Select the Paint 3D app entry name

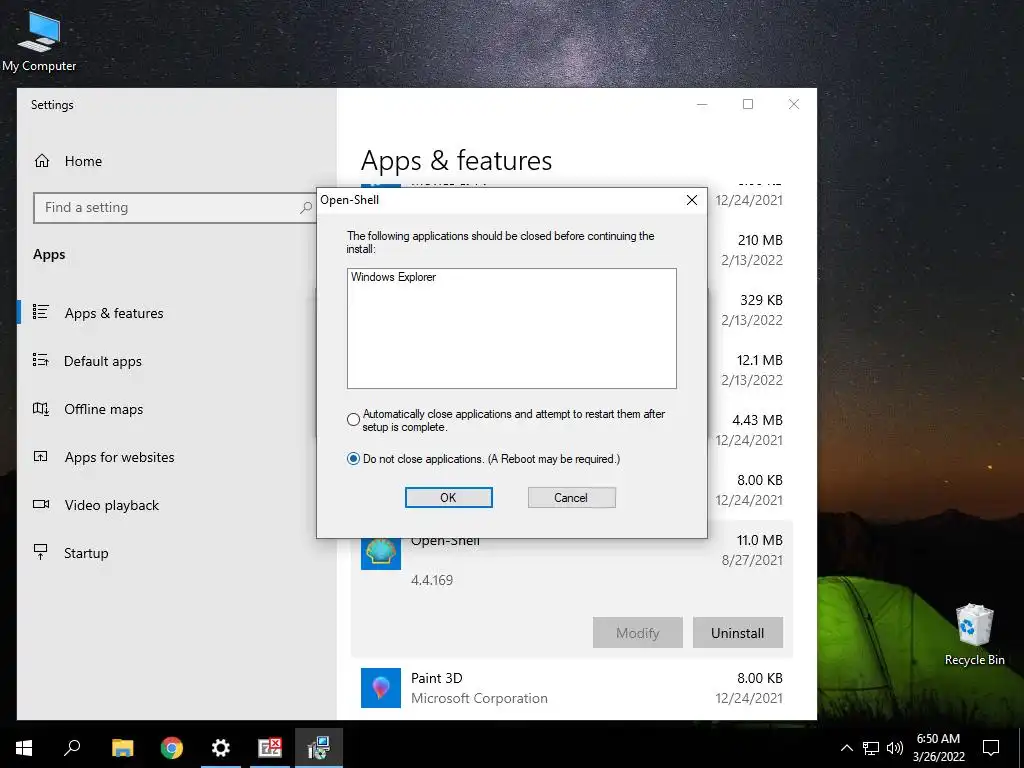(x=436, y=678)
